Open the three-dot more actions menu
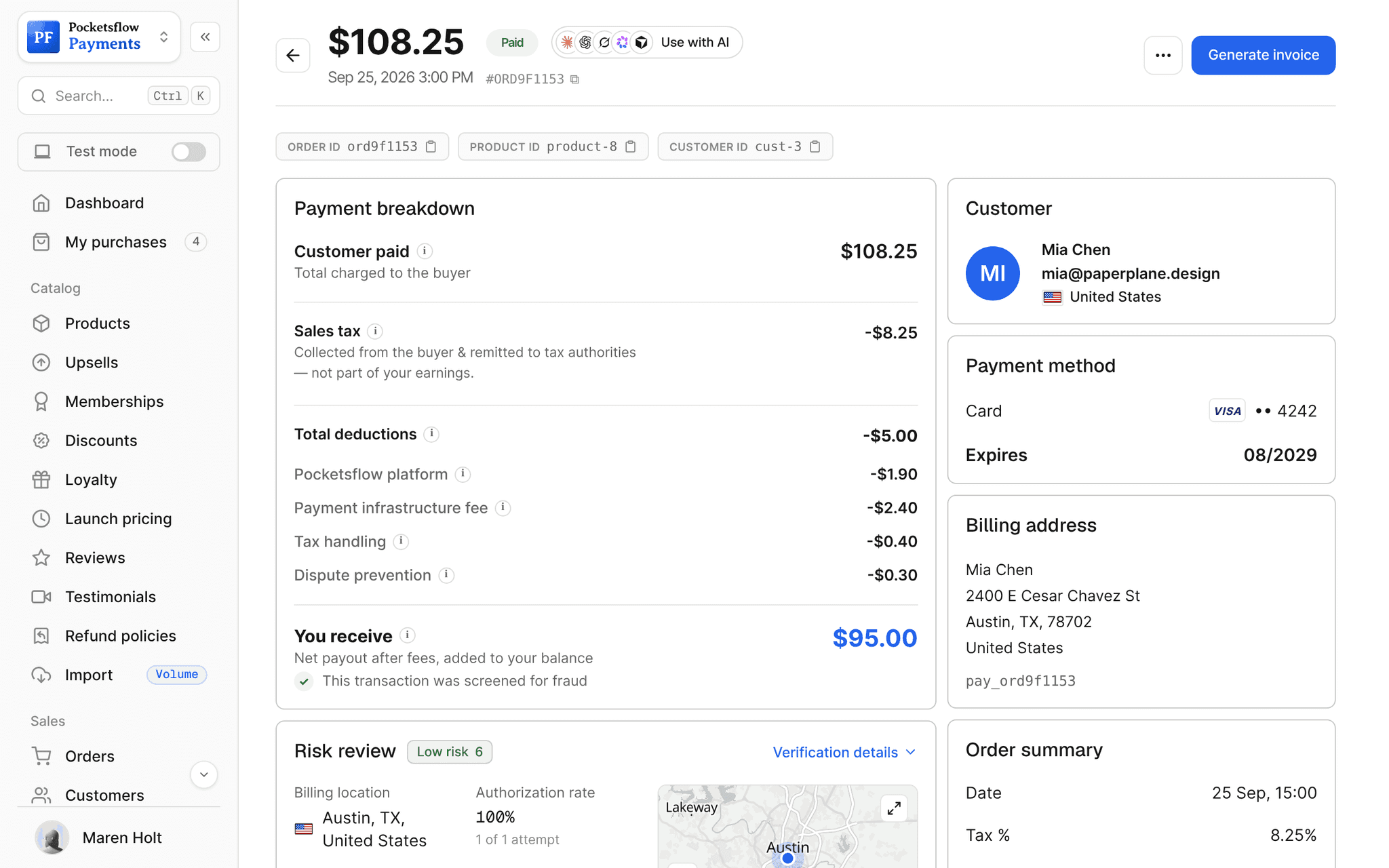Screen dimensions: 1389x868 1163,56
